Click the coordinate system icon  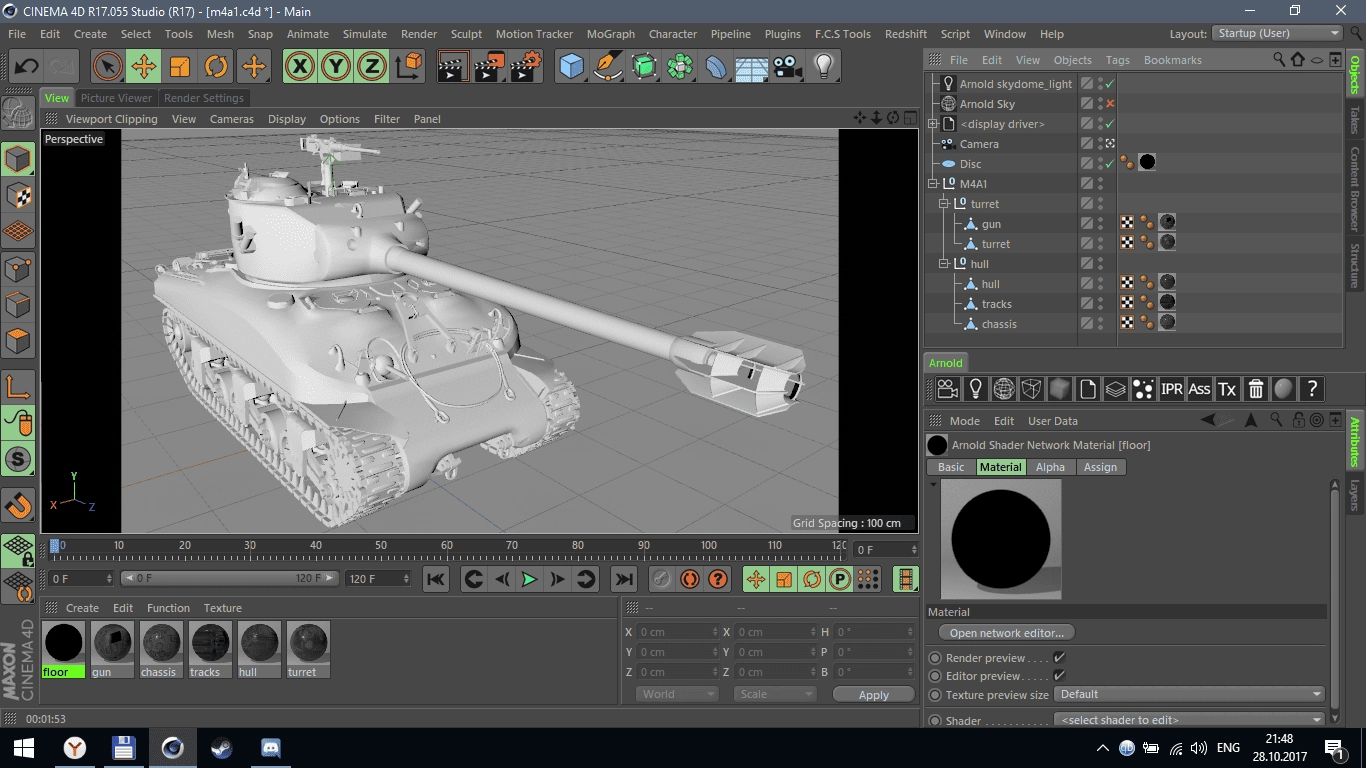tap(408, 67)
